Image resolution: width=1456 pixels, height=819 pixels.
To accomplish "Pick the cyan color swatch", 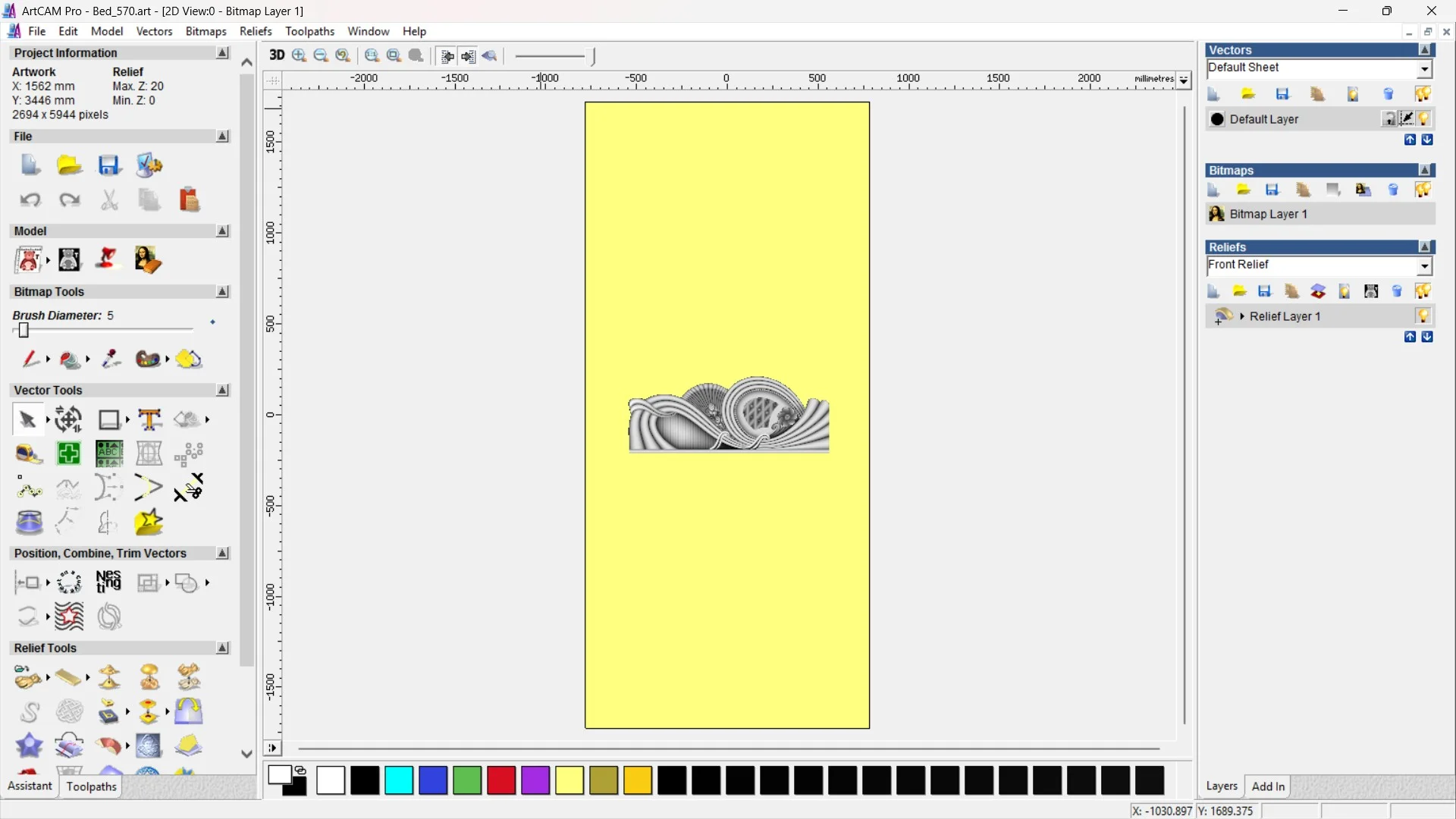I will coord(399,780).
